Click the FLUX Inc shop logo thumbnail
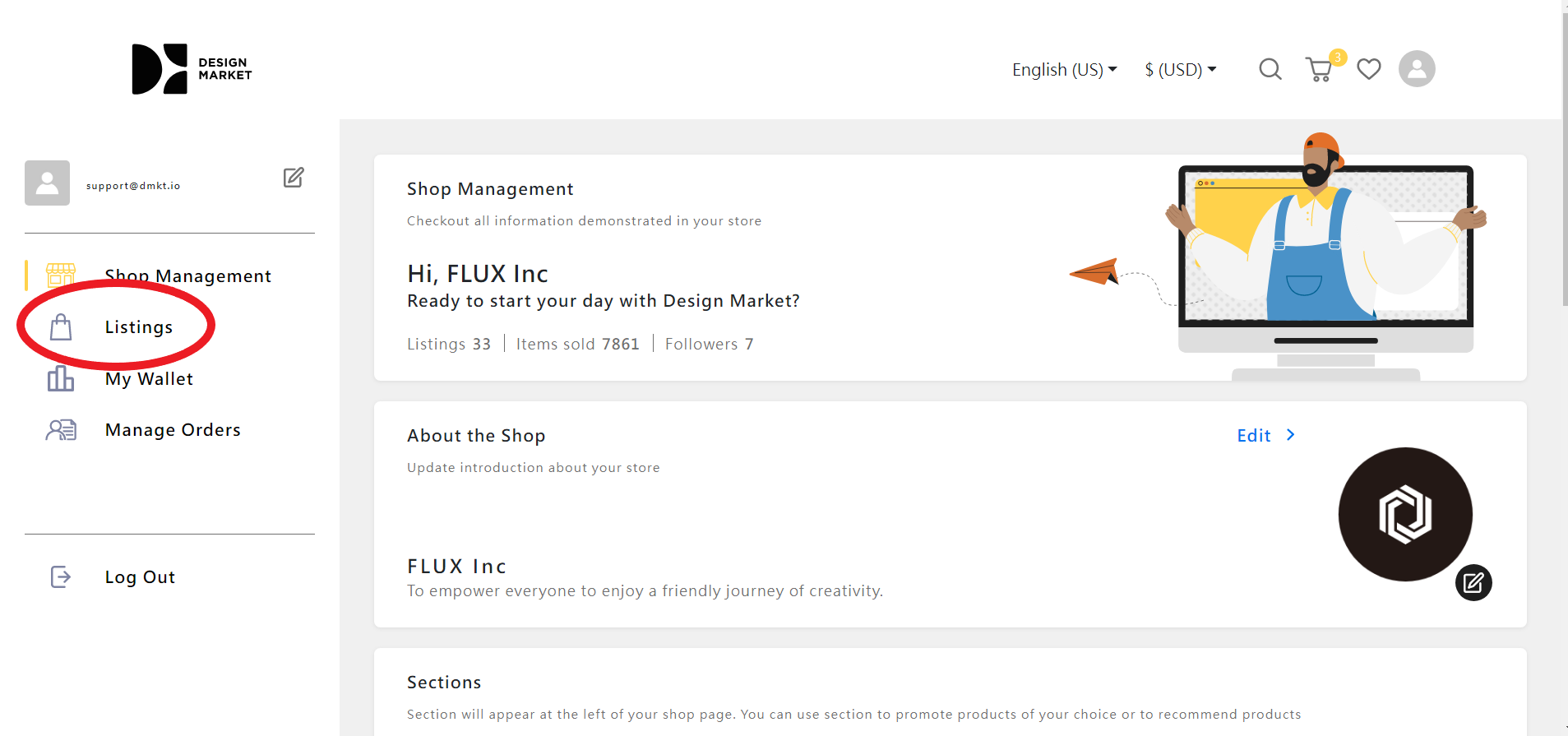Screen dimensions: 1568x736 click(1404, 514)
